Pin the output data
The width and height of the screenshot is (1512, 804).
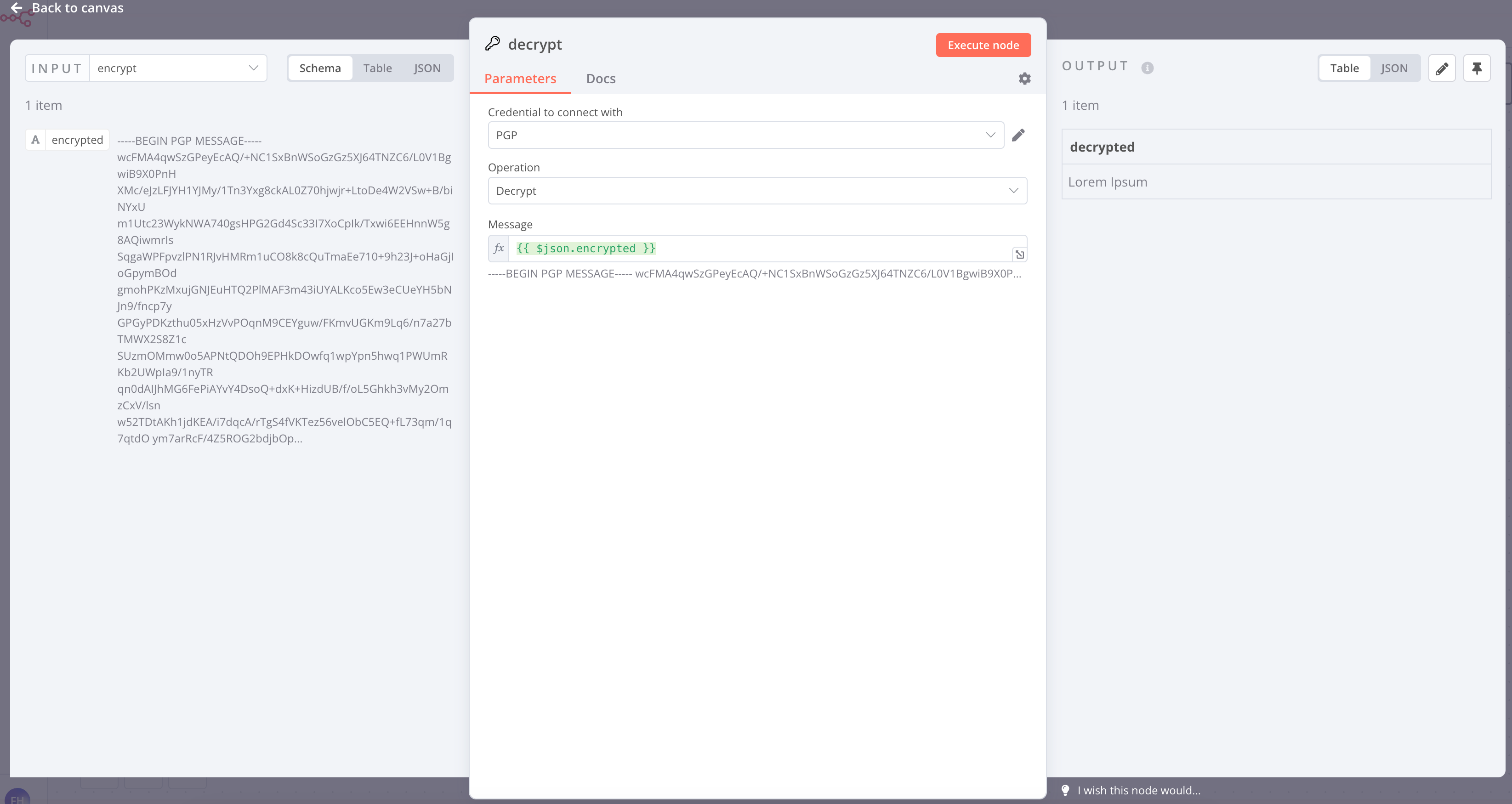click(x=1477, y=68)
